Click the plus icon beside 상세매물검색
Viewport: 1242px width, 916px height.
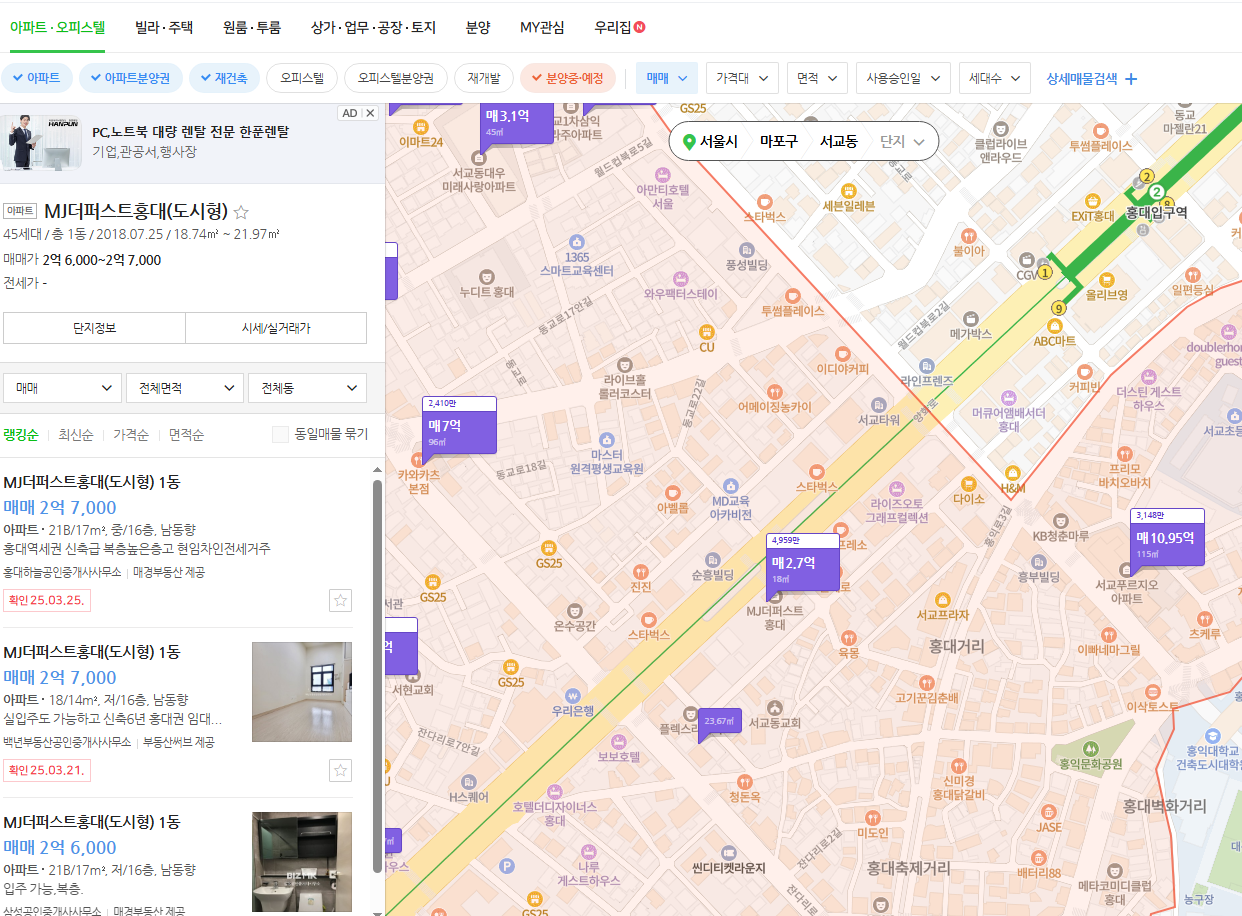click(x=1131, y=78)
